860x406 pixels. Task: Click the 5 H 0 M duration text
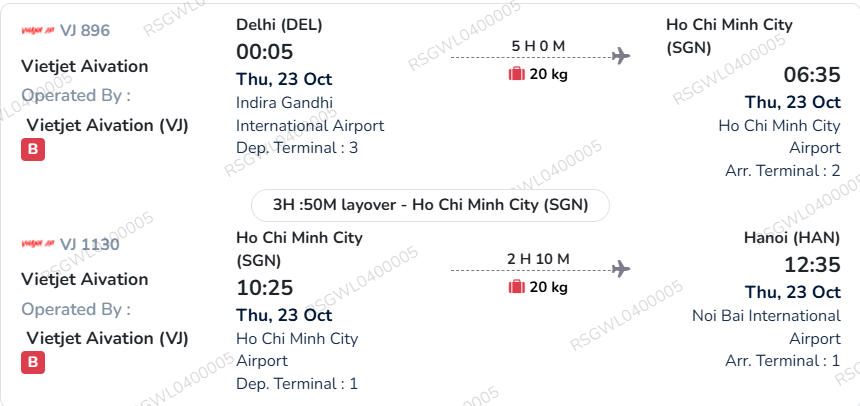[x=538, y=46]
